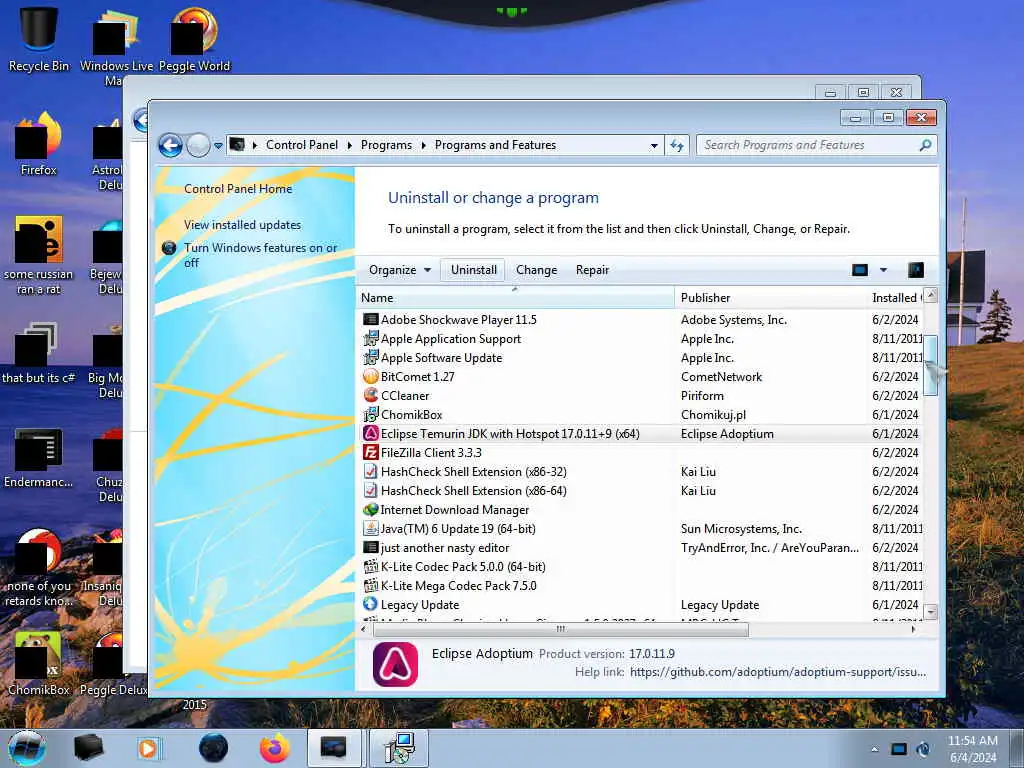
Task: Click Eclipse Adoptium logo in details pane
Action: point(395,664)
